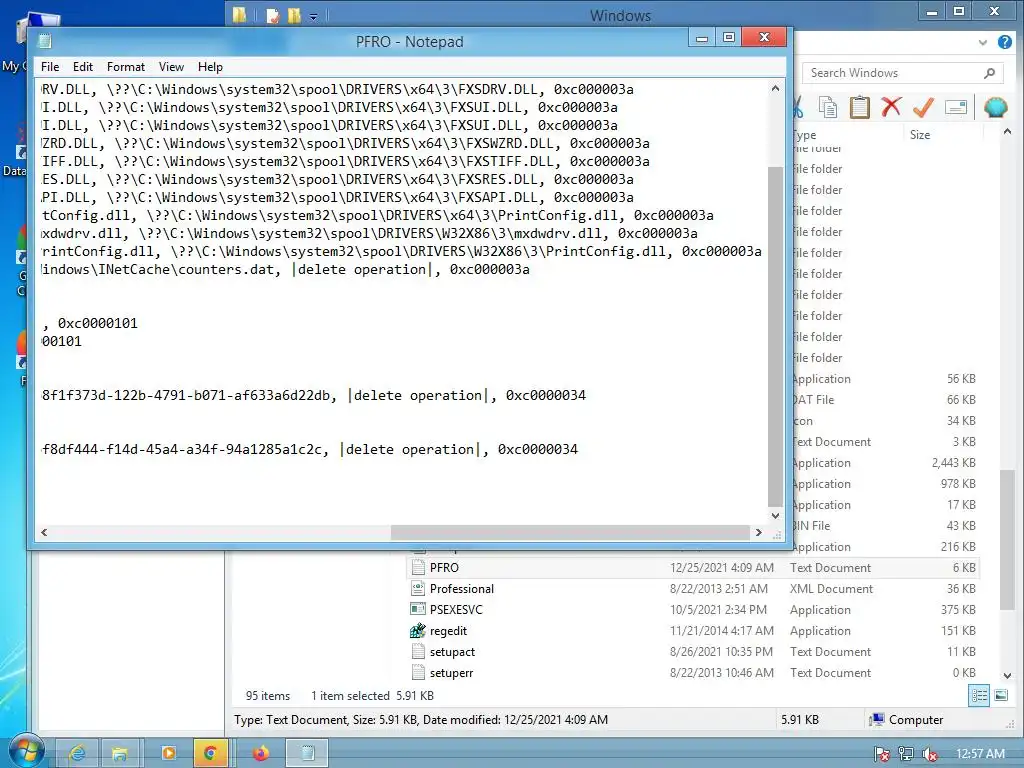Viewport: 1024px width, 768px height.
Task: Click '1 item selected 5.91 KB' status text
Action: 372,696
